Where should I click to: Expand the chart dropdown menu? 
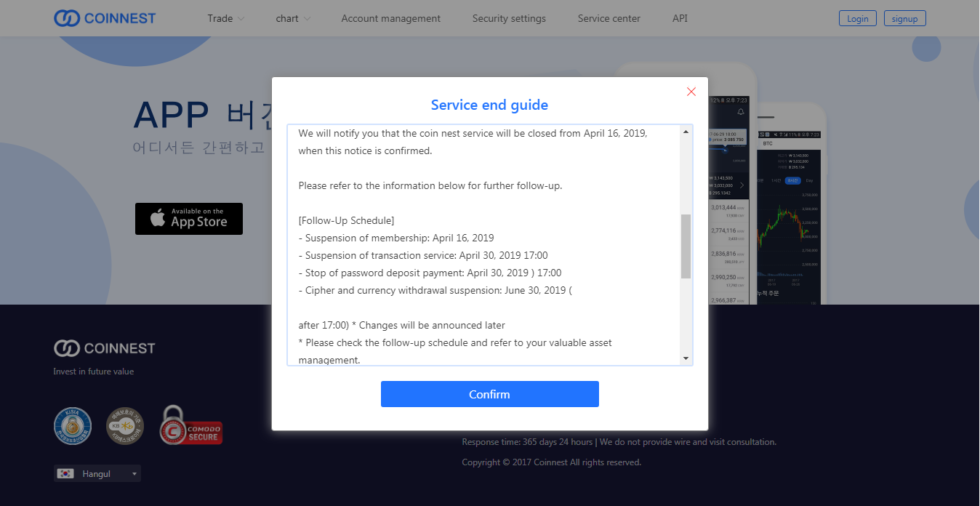[292, 19]
